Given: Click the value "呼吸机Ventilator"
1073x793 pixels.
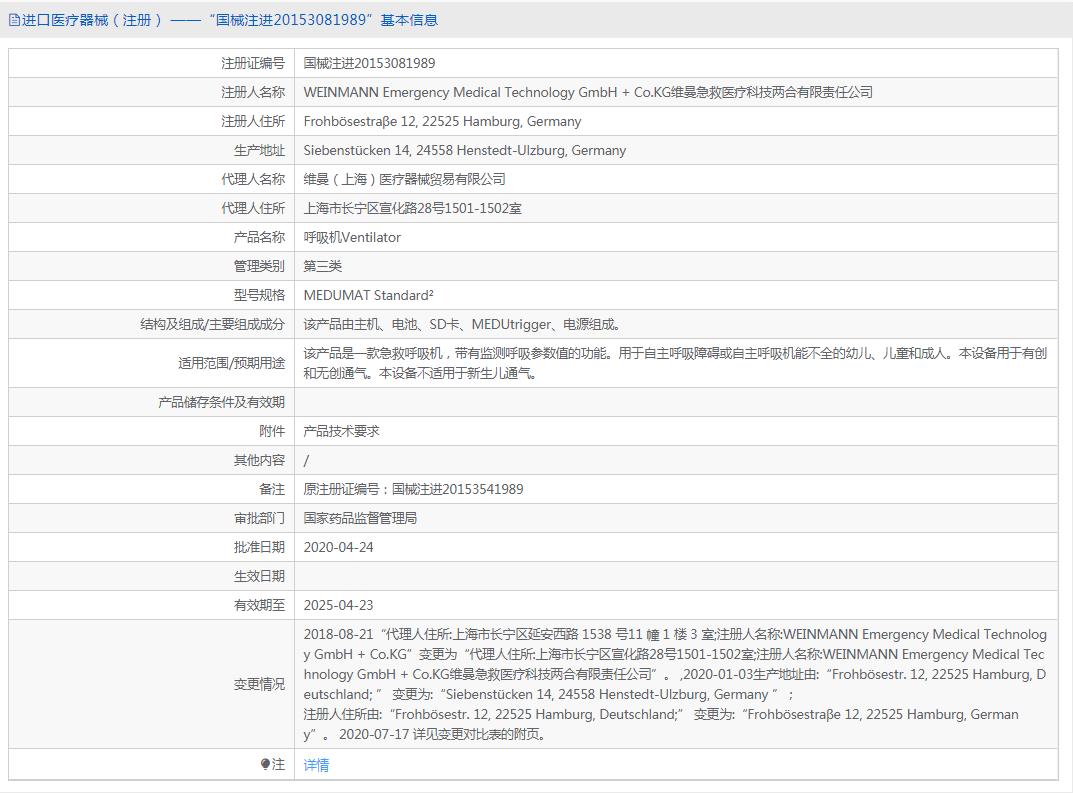Looking at the screenshot, I should point(352,237).
